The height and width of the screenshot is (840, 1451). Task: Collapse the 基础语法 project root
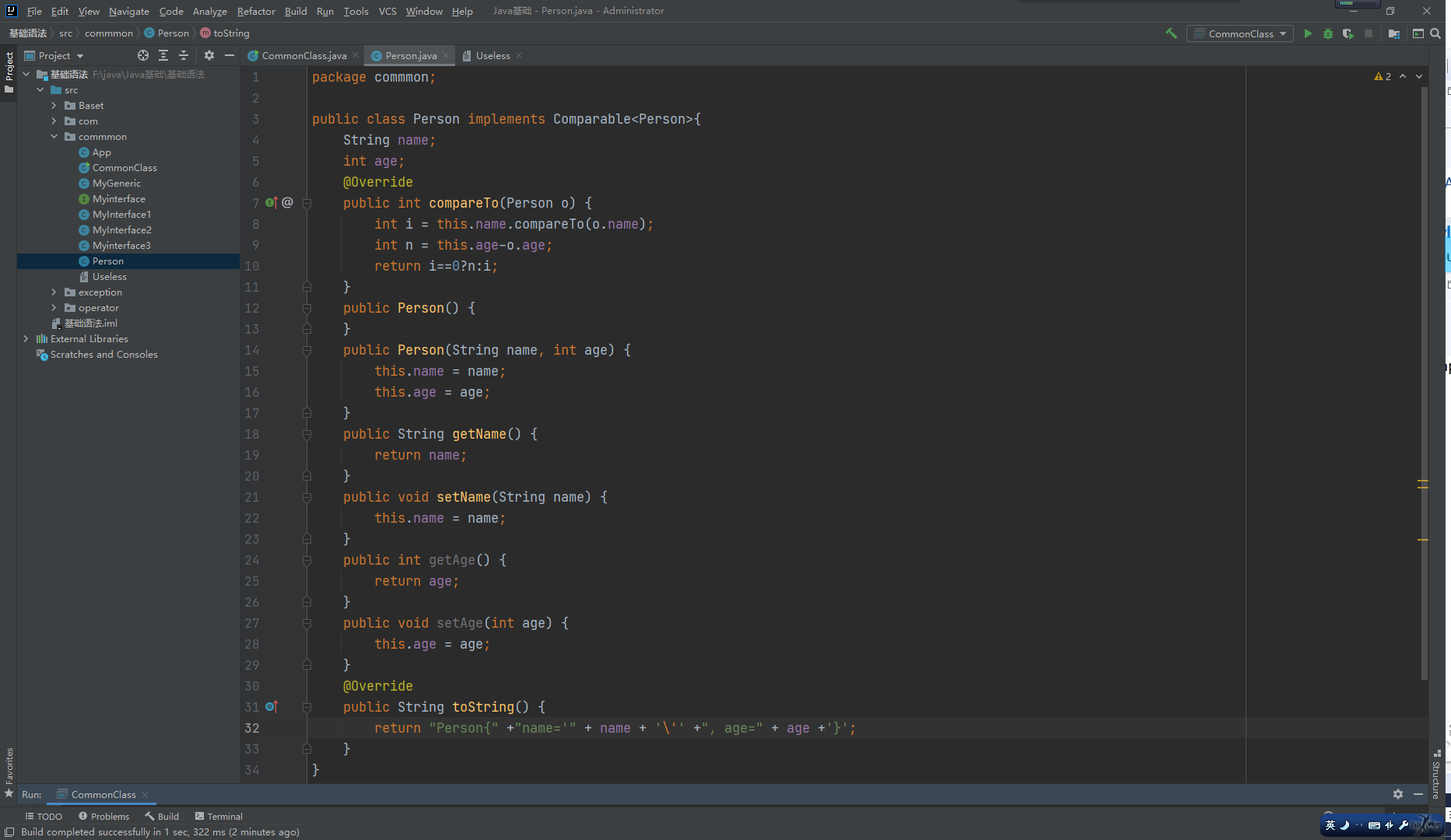(x=26, y=74)
